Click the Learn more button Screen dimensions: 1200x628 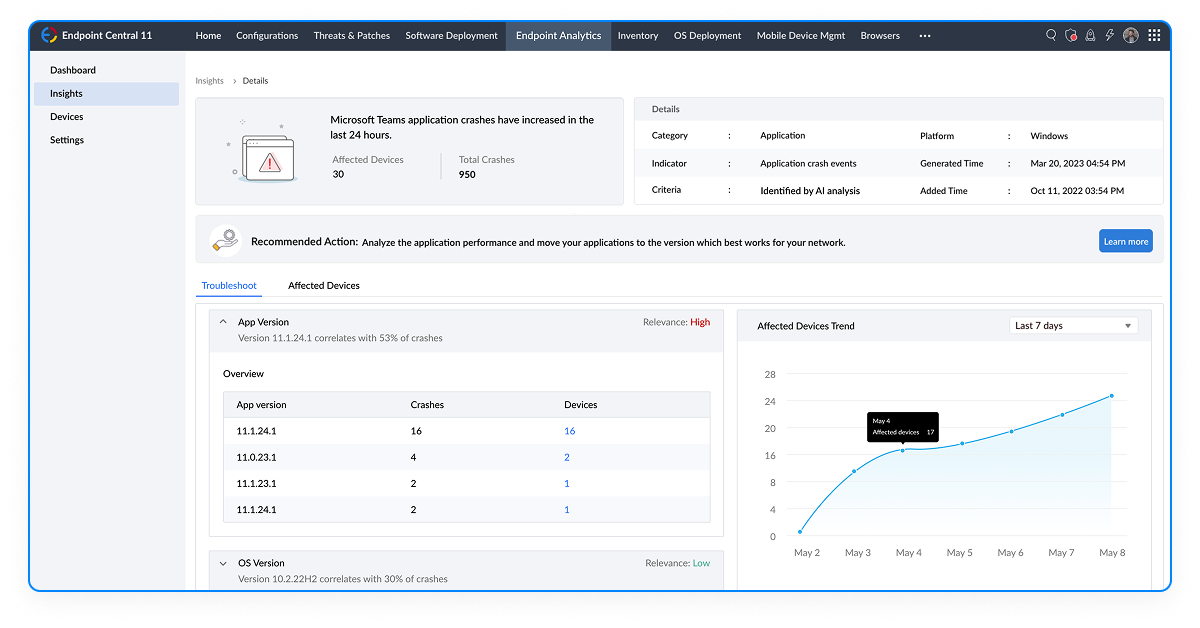pos(1126,241)
